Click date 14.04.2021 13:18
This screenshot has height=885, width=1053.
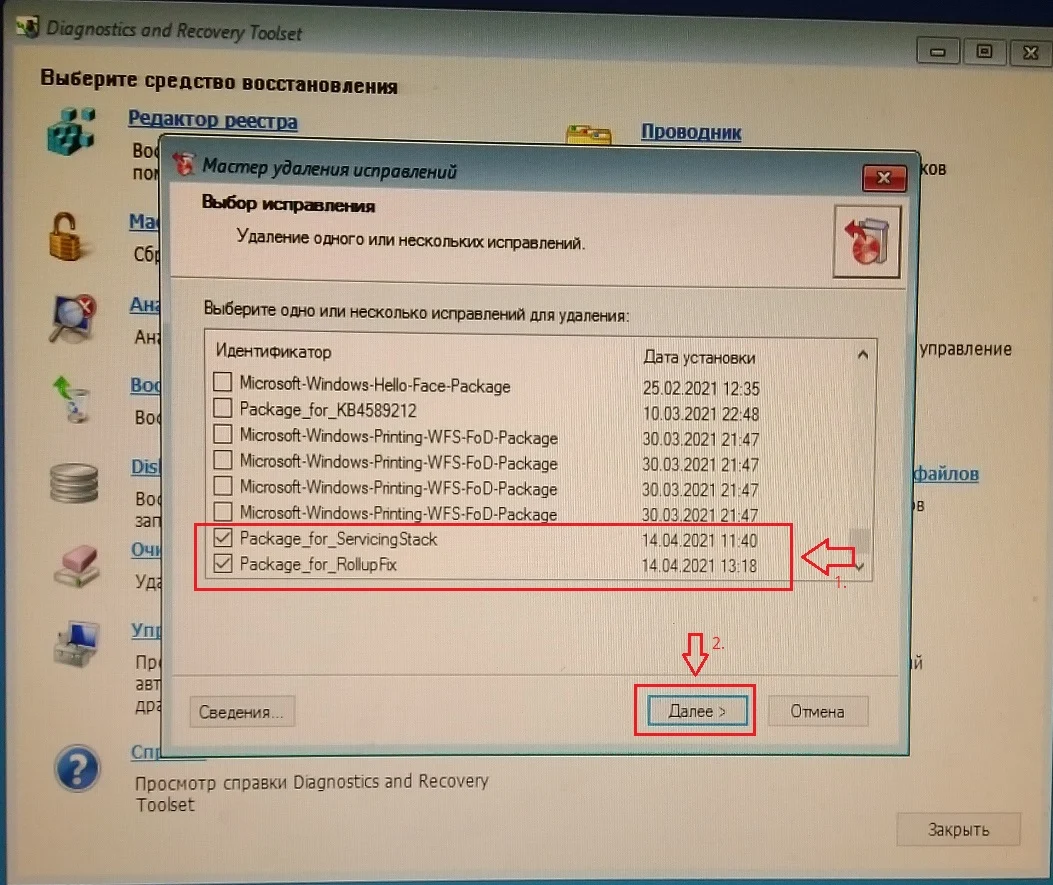tap(699, 565)
